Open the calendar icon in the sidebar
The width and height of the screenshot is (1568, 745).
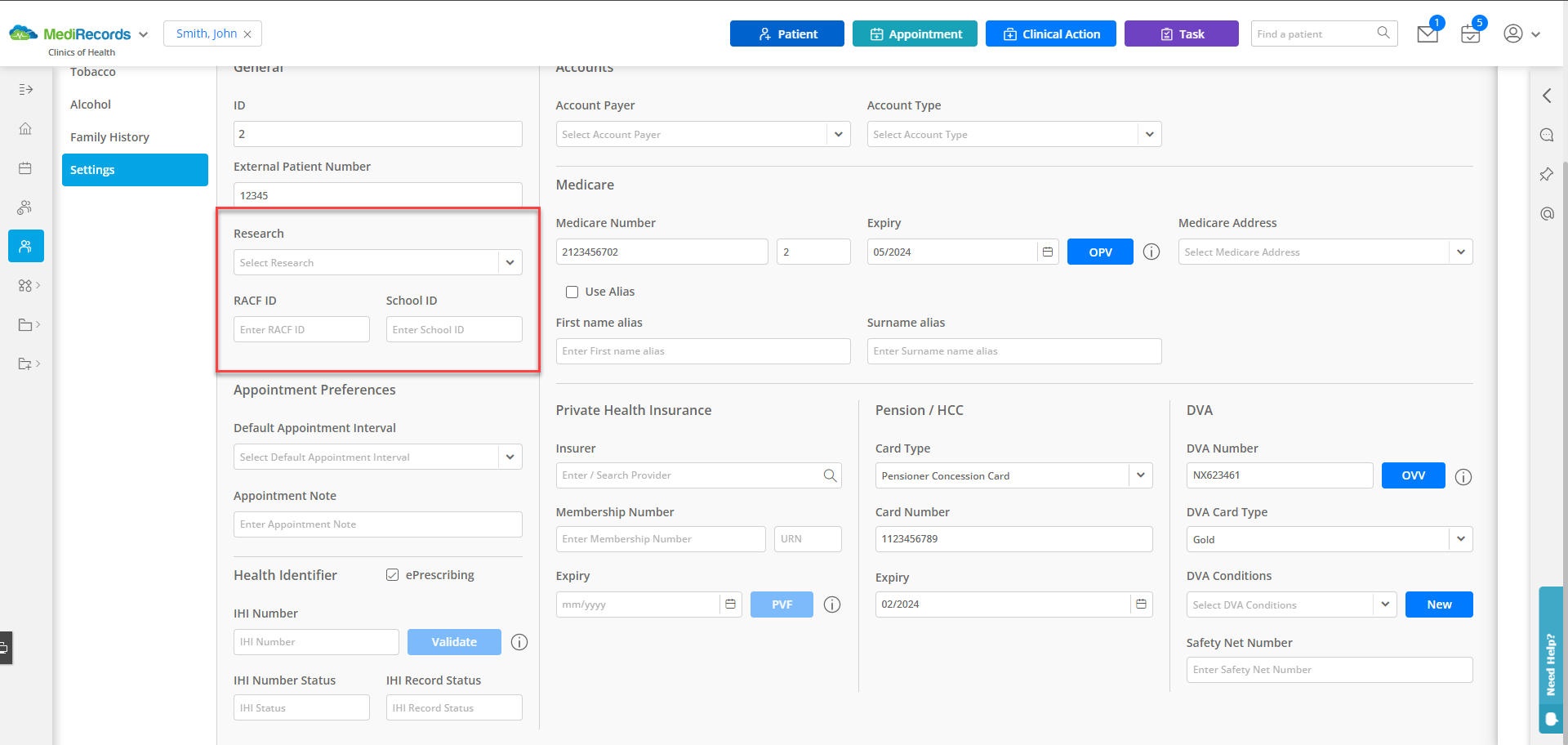[25, 167]
